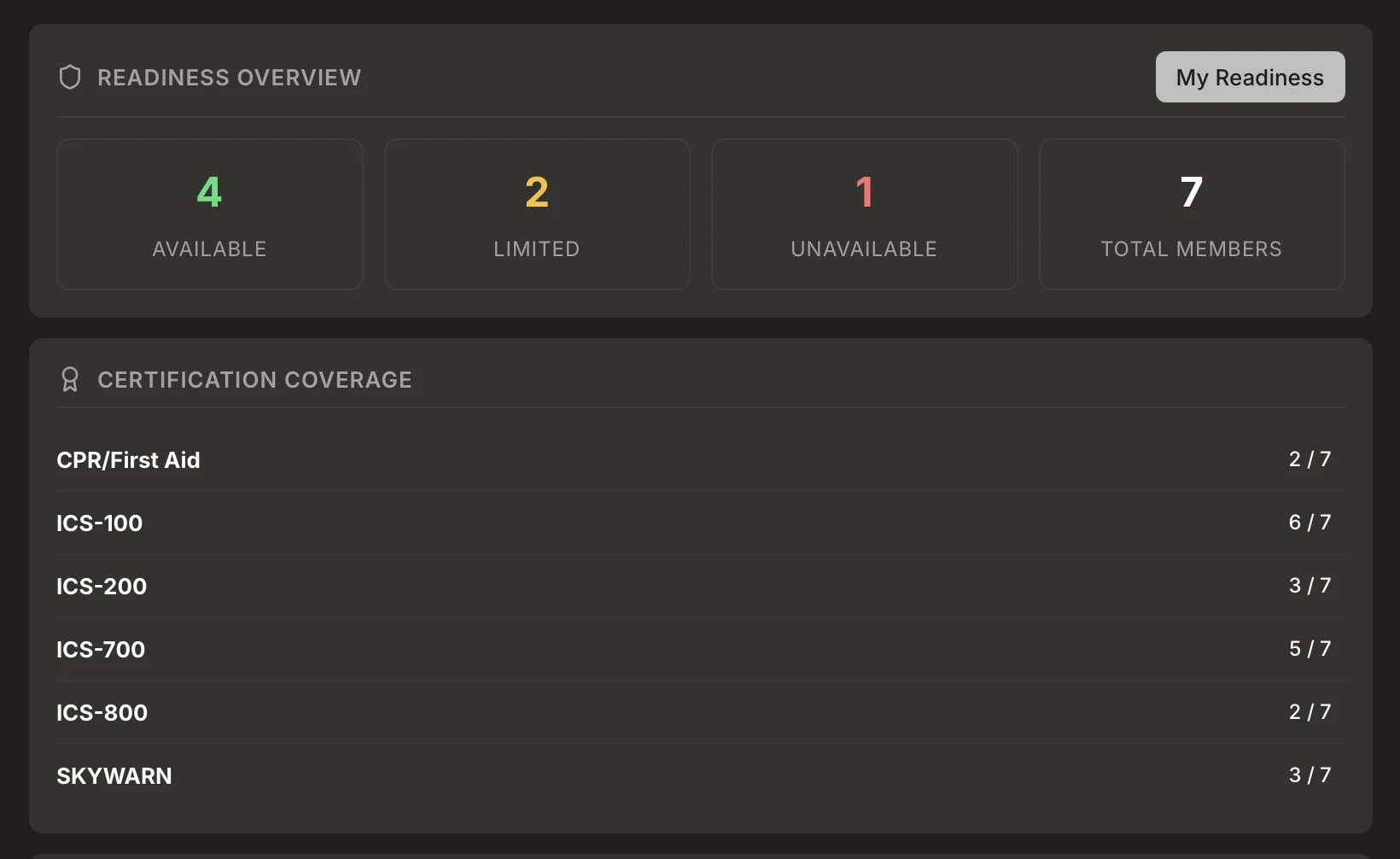Viewport: 1400px width, 859px height.
Task: Select the ICS-200 certification row
Action: point(701,586)
